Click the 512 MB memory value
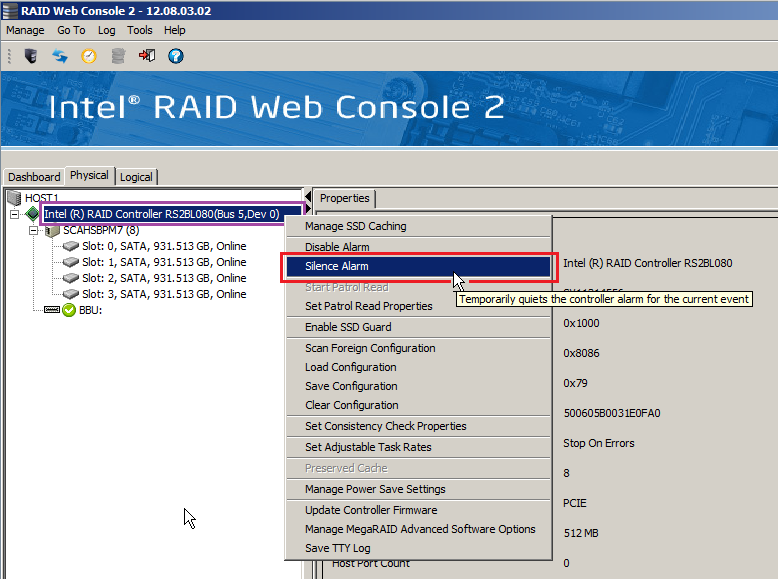 [581, 533]
